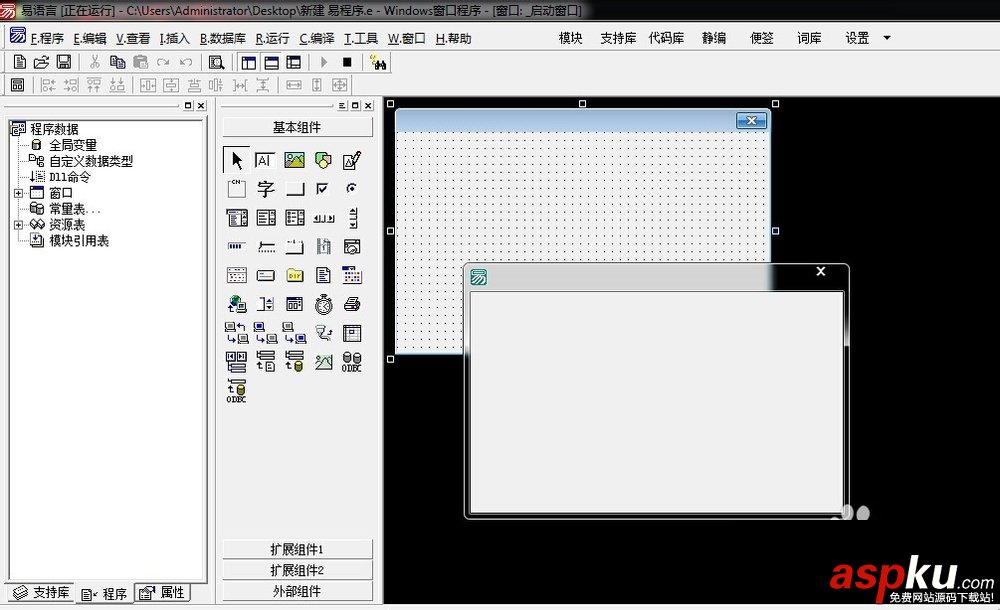The width and height of the screenshot is (1000, 610).
Task: Select the list box component icon
Action: point(266,218)
